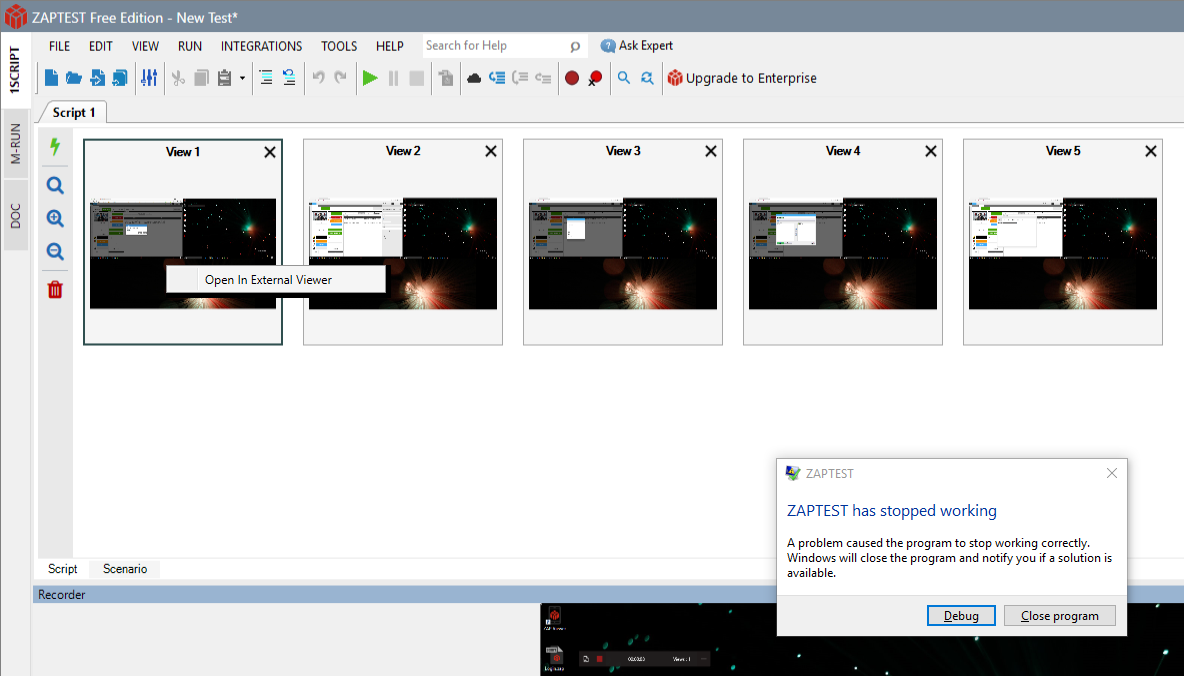
Task: Click the red record icon marked with an x
Action: pos(595,78)
